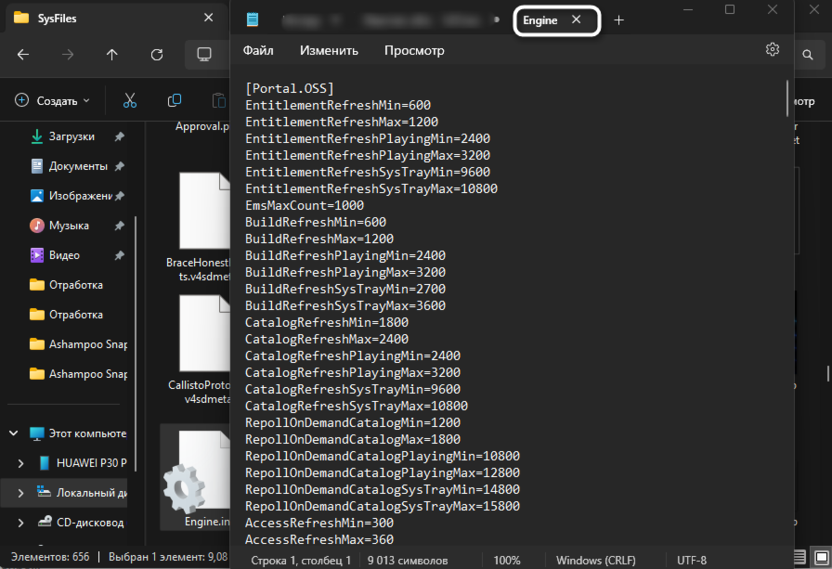Open the Просмотр menu
This screenshot has width=832, height=569.
click(414, 50)
